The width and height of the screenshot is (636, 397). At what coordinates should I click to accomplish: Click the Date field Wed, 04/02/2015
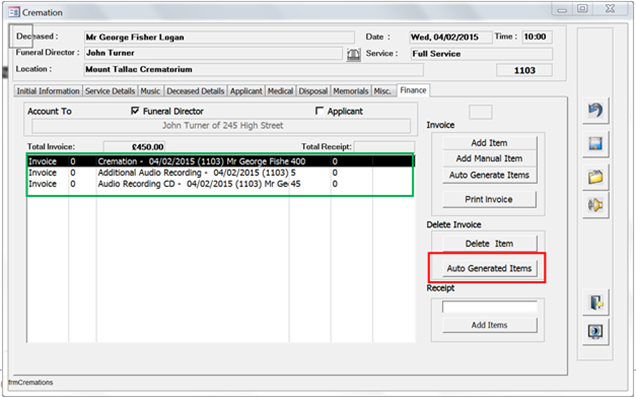pyautogui.click(x=450, y=37)
